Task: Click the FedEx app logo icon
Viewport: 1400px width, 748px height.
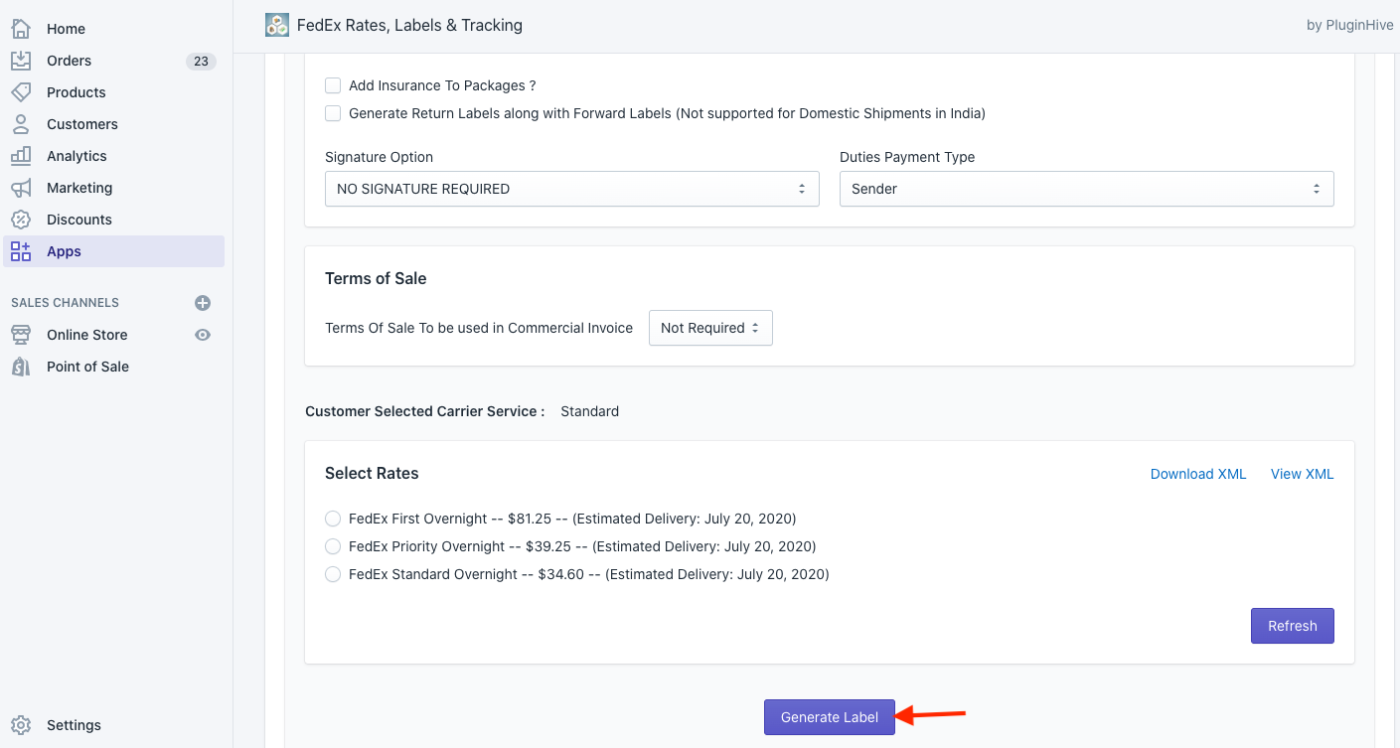Action: (x=277, y=25)
